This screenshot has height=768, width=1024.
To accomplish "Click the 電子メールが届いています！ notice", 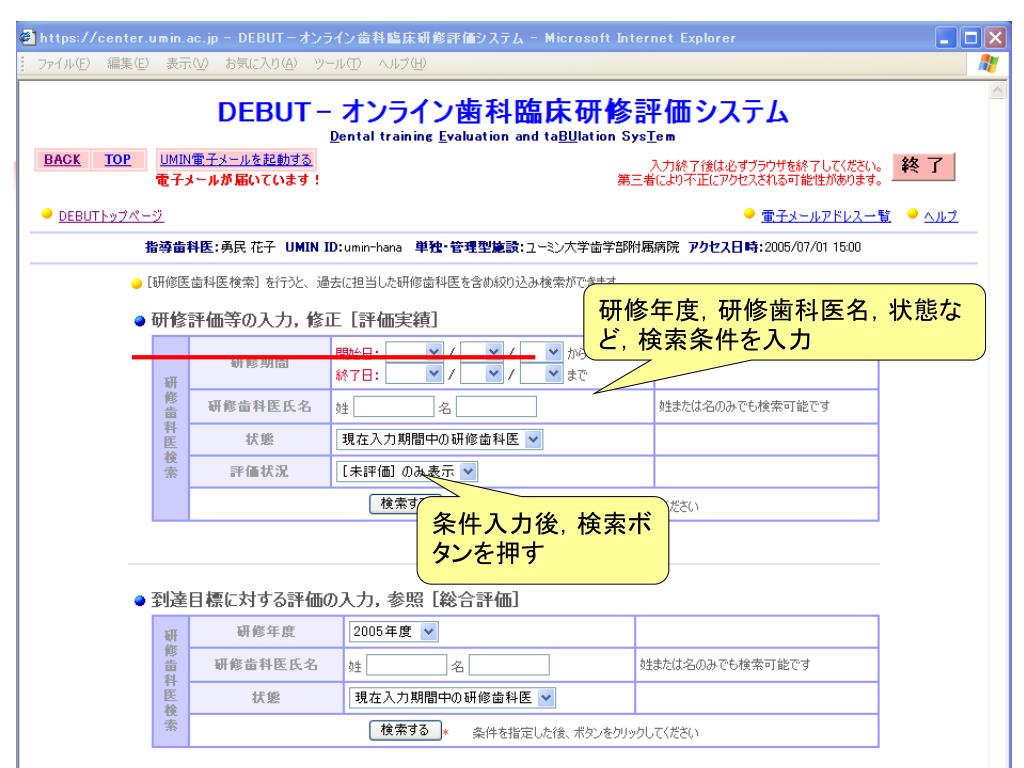I will pos(238,180).
